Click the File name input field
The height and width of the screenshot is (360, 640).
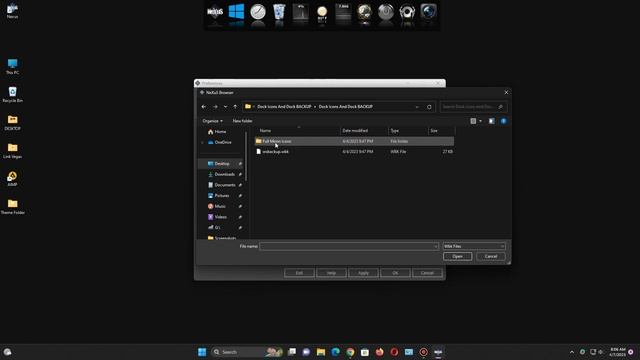346,246
